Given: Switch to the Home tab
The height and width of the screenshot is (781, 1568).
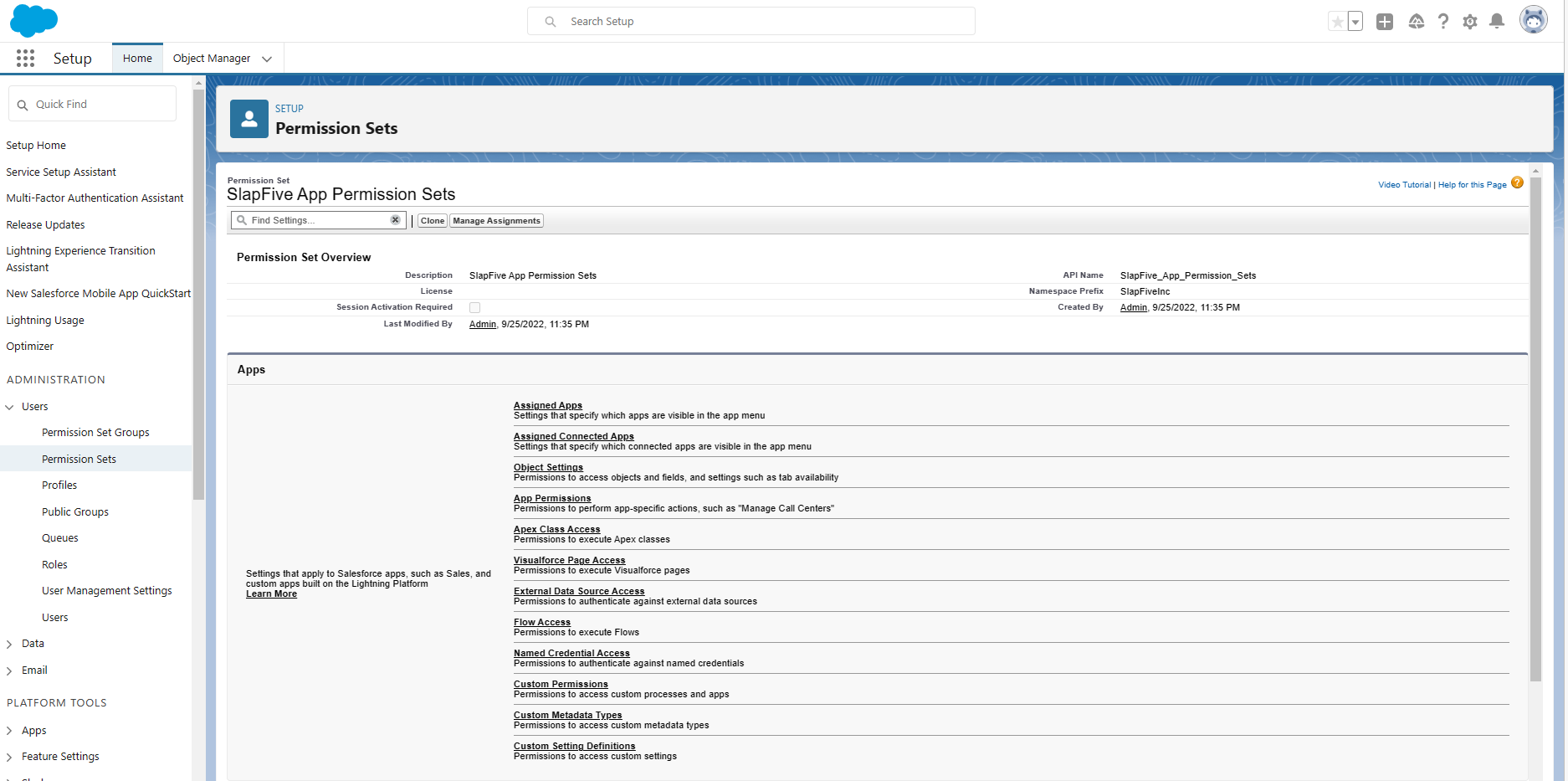Looking at the screenshot, I should coord(137,59).
